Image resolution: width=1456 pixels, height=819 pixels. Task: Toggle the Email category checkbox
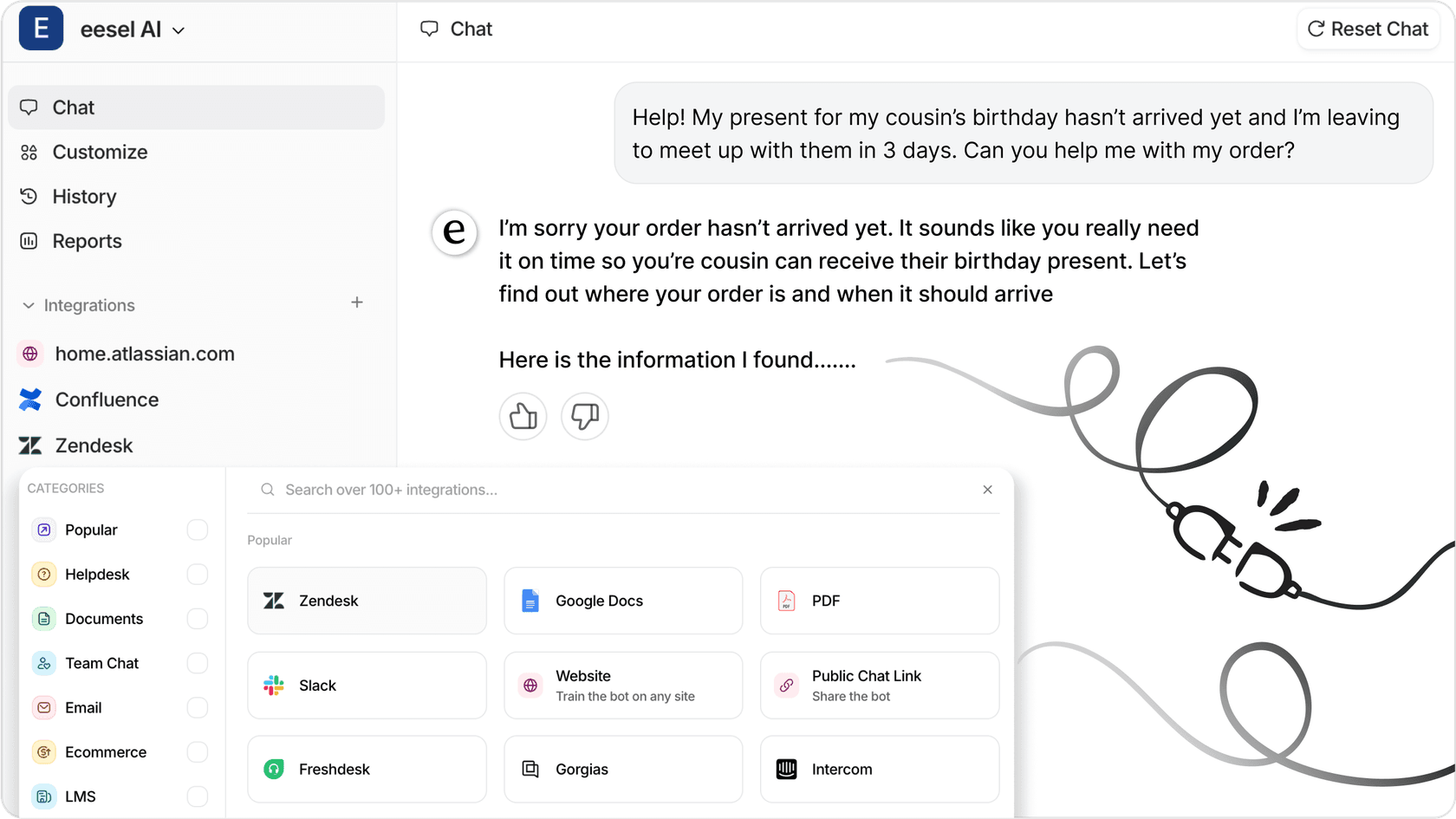[198, 707]
